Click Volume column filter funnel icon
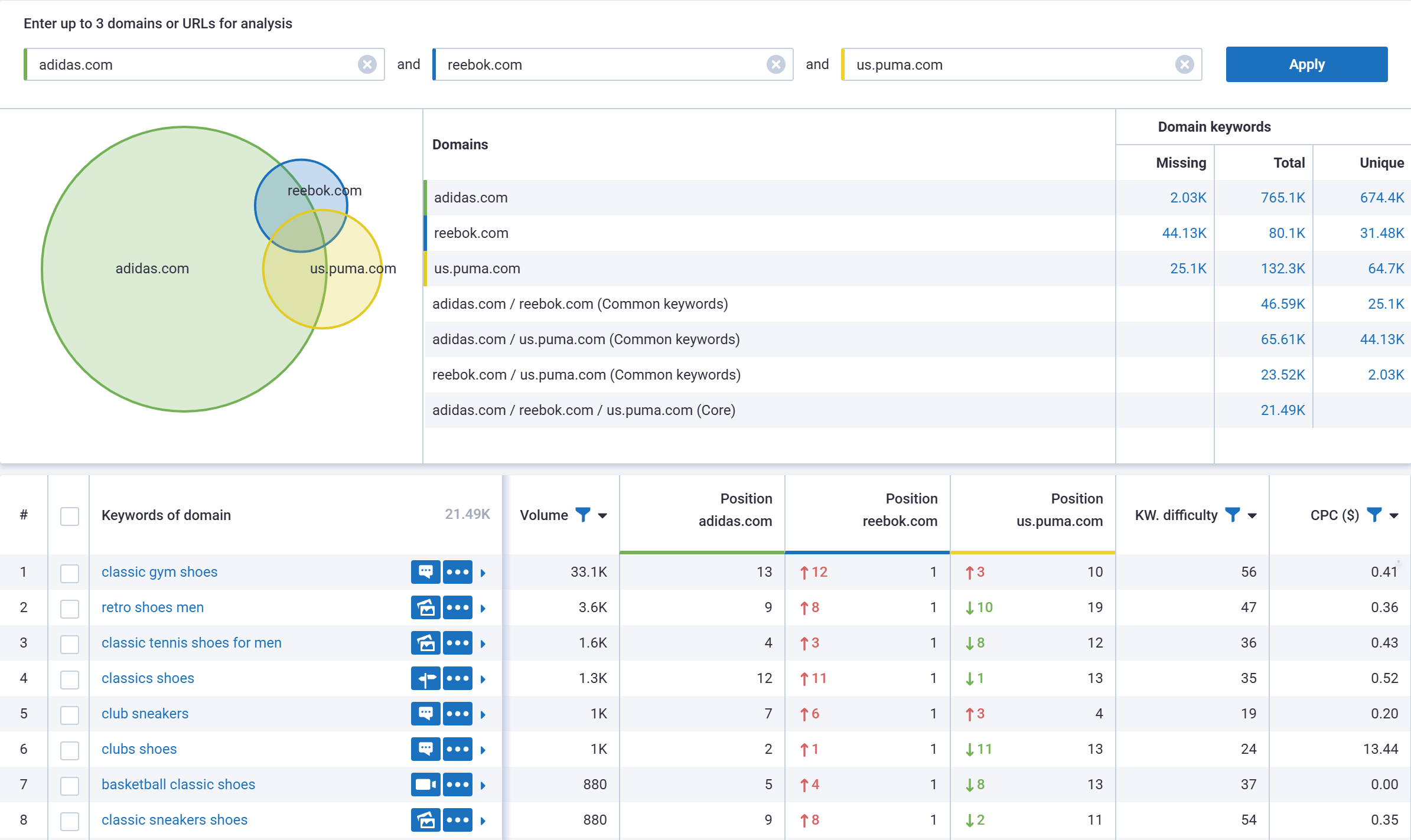1411x840 pixels. [x=582, y=515]
